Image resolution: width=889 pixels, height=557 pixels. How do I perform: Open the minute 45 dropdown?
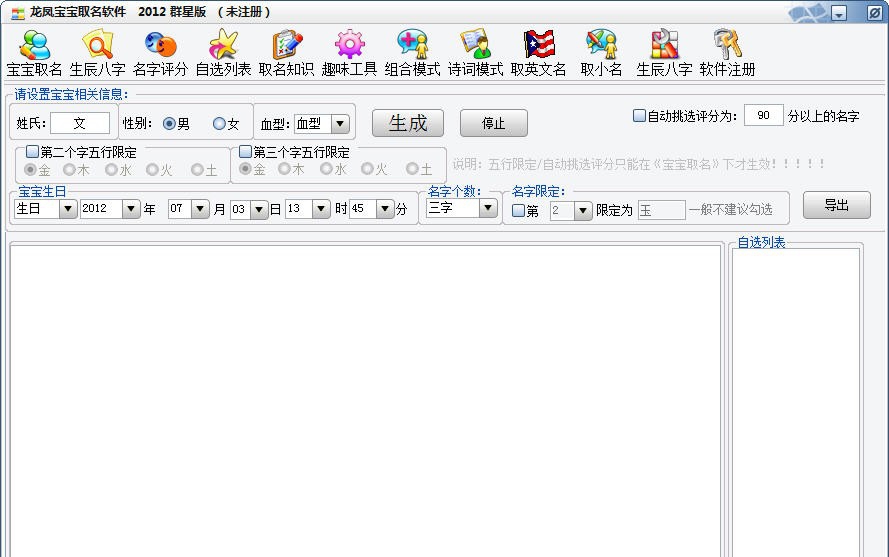pyautogui.click(x=385, y=209)
